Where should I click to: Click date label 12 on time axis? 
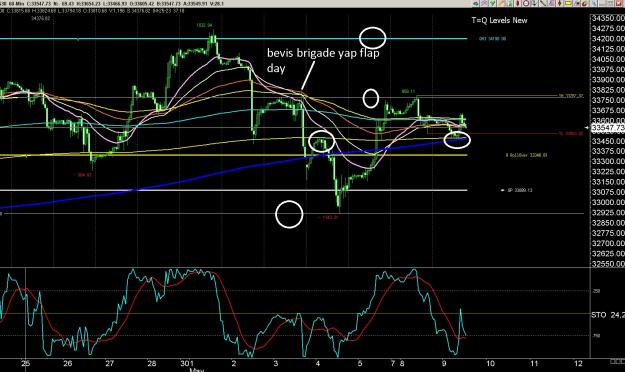pos(579,363)
